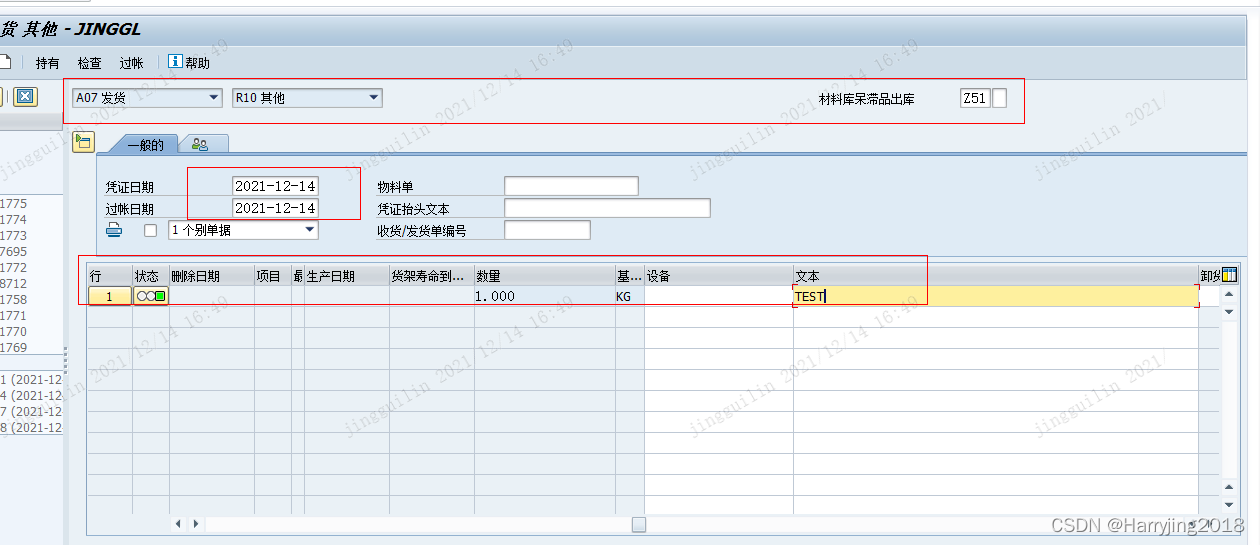The image size is (1260, 545).
Task: Open the table column settings icon
Action: pyautogui.click(x=1229, y=275)
